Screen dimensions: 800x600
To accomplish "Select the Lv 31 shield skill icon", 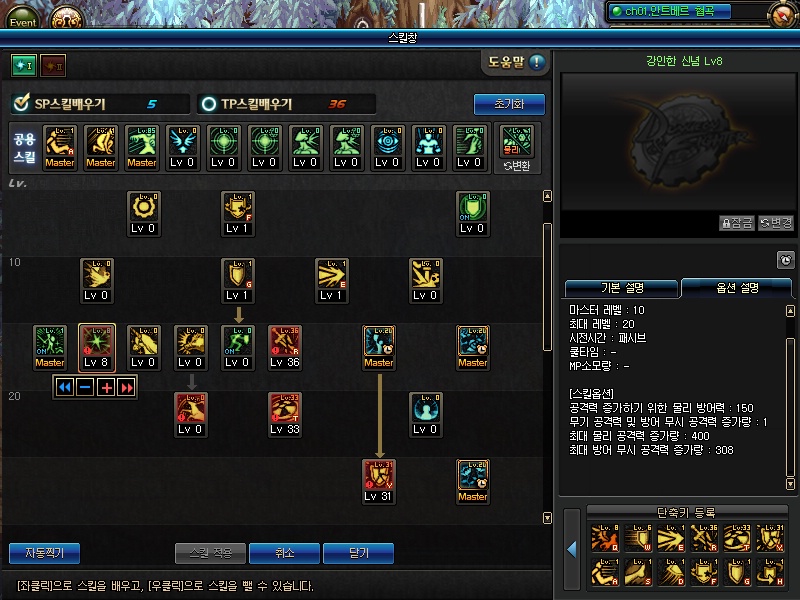I will tap(379, 476).
